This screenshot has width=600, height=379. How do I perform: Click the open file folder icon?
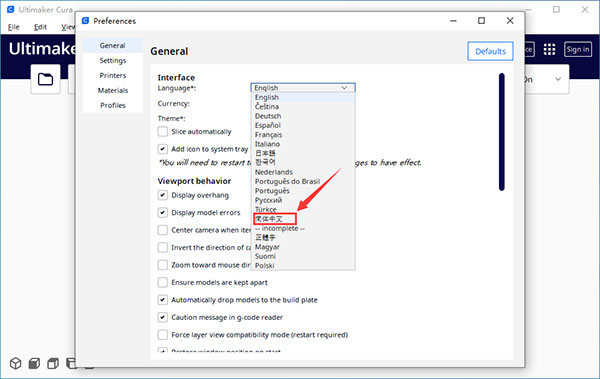45,79
